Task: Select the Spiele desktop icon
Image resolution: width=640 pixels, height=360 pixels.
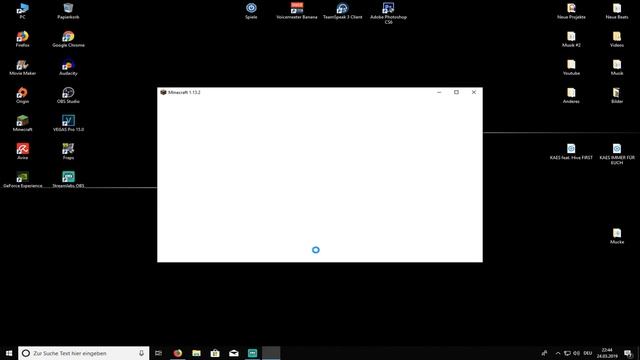Action: point(251,11)
